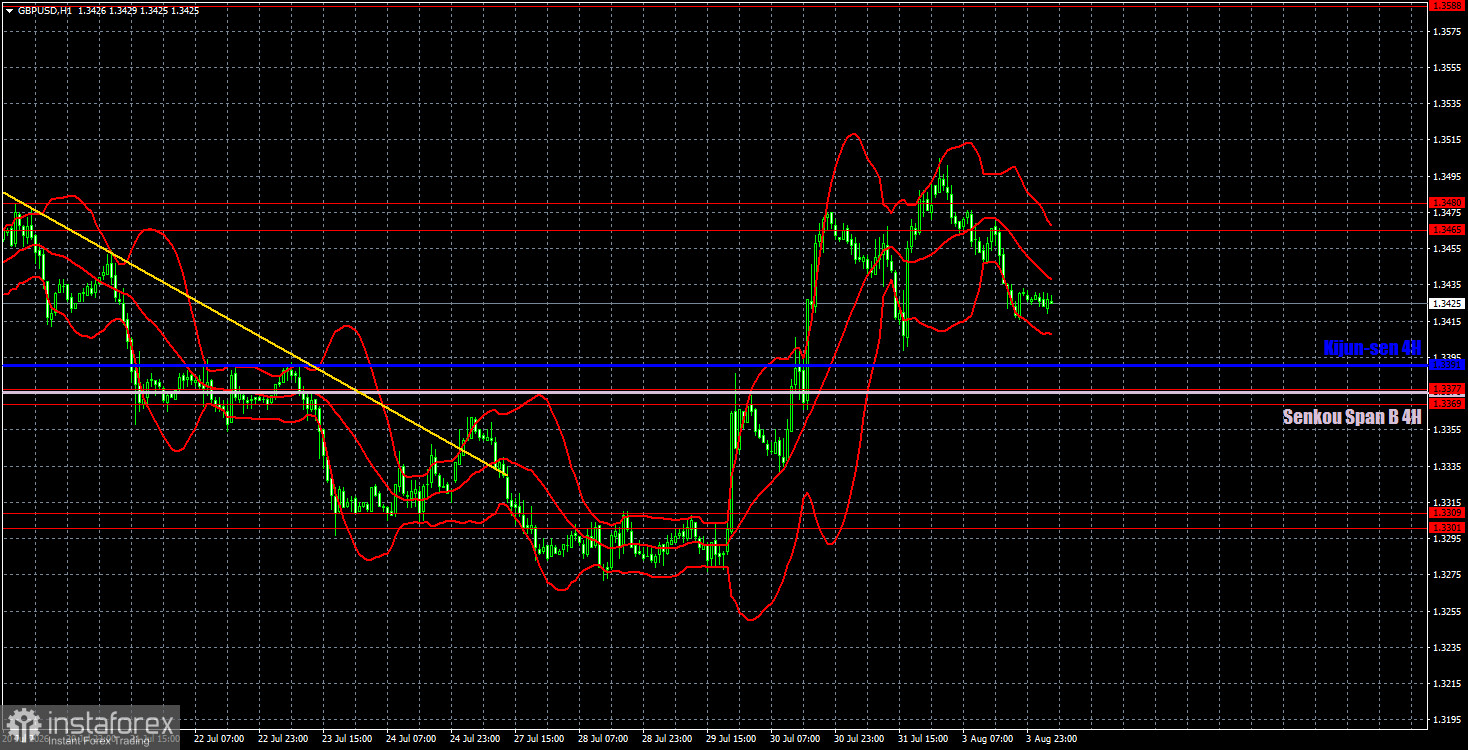1468x750 pixels.
Task: Click the 1.3215 price axis label
Action: click(1447, 684)
